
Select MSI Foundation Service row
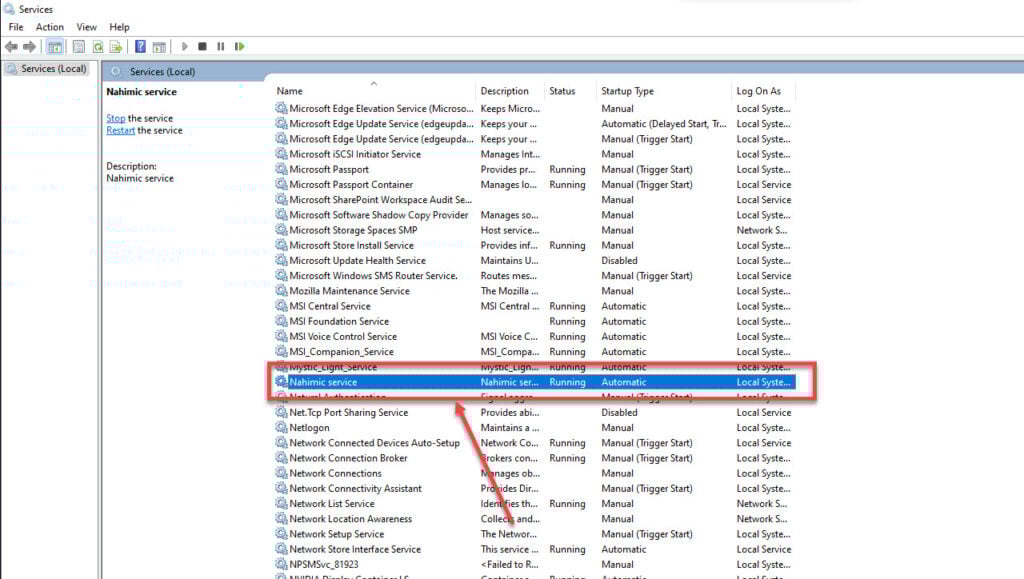pos(534,321)
